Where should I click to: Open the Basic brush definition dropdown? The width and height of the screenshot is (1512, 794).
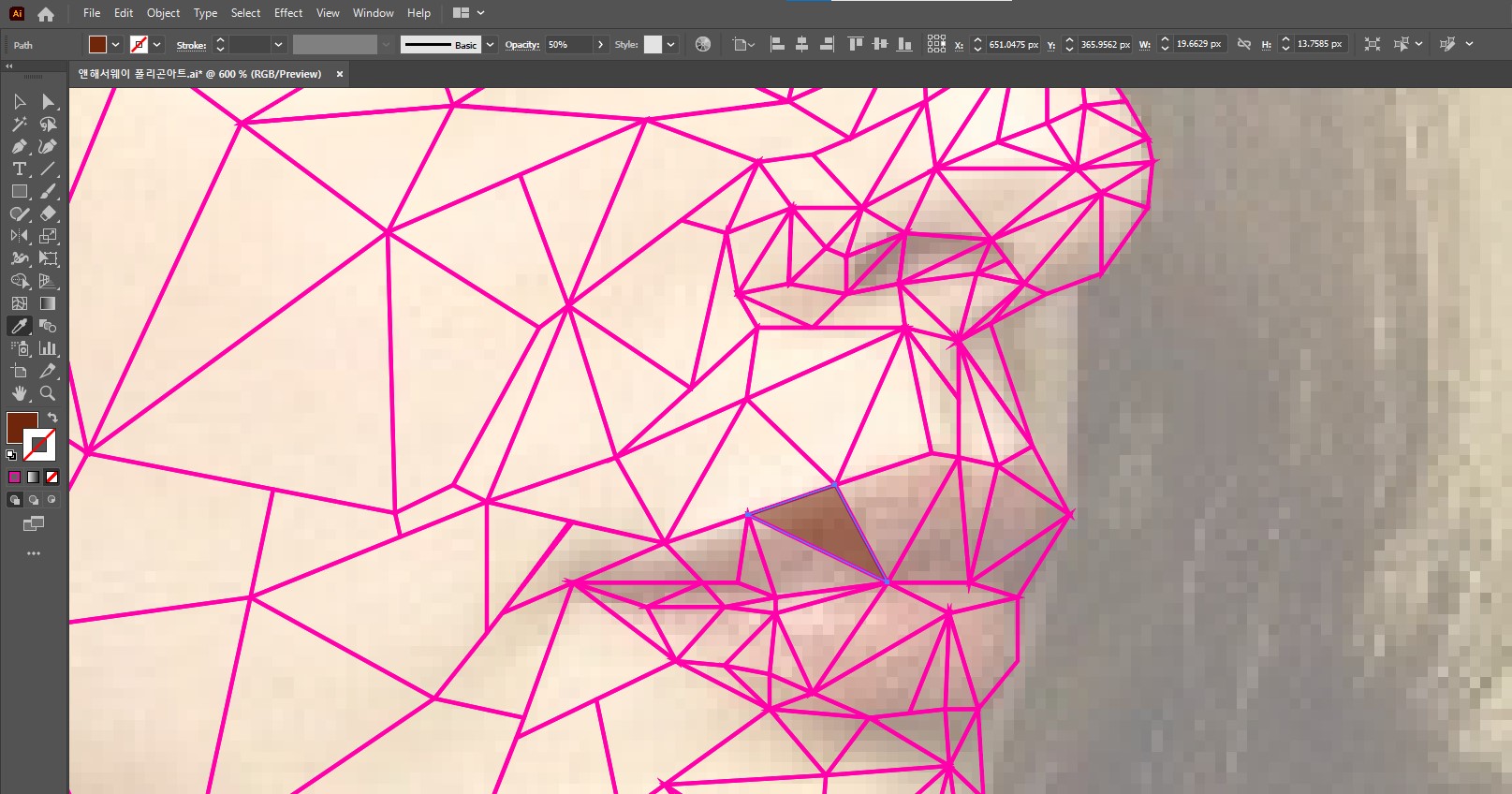(490, 44)
